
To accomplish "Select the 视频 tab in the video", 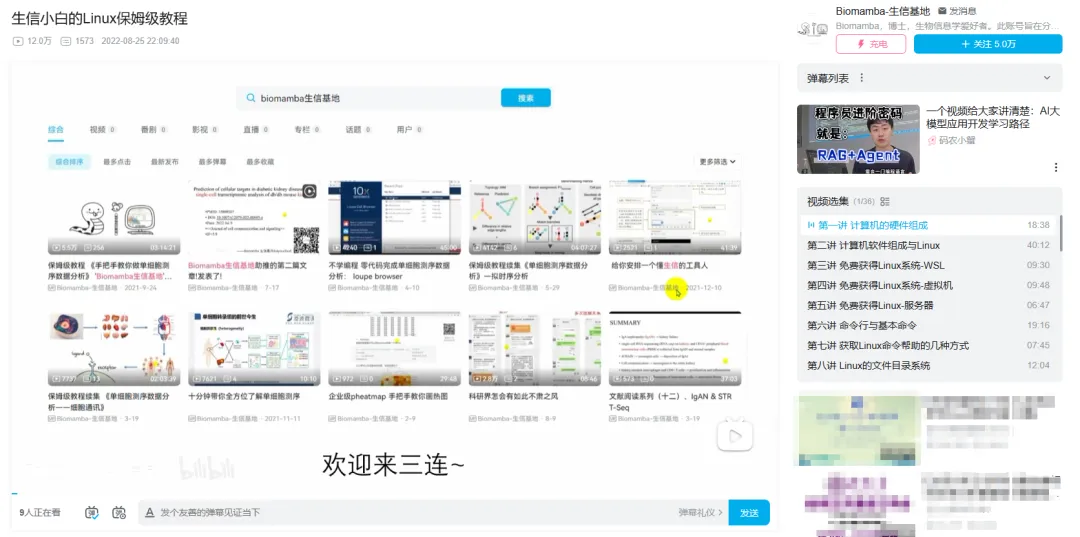I will pos(102,129).
